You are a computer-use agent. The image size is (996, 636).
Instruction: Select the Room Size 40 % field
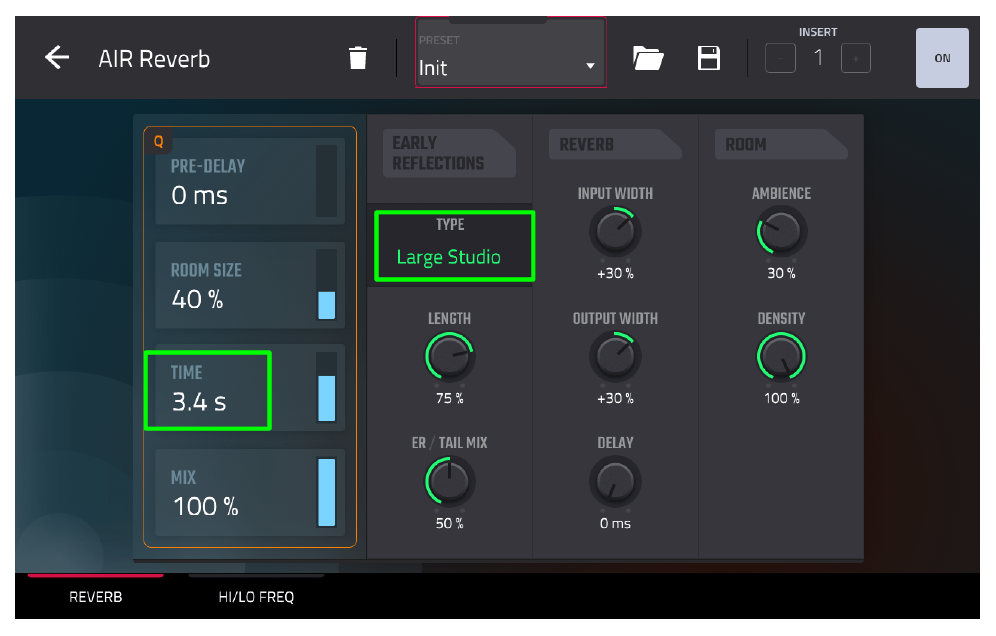coord(250,285)
